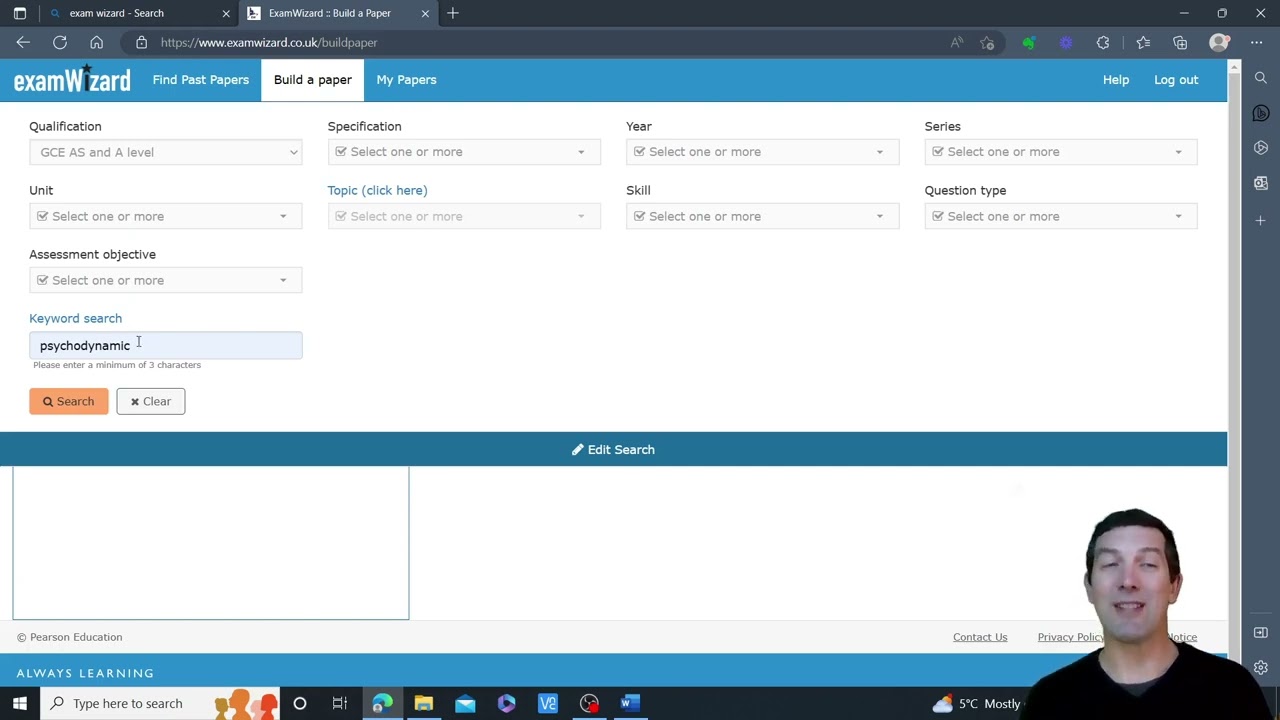The width and height of the screenshot is (1280, 720).
Task: Close the ExamWizard Build a Paper tab
Action: [425, 14]
